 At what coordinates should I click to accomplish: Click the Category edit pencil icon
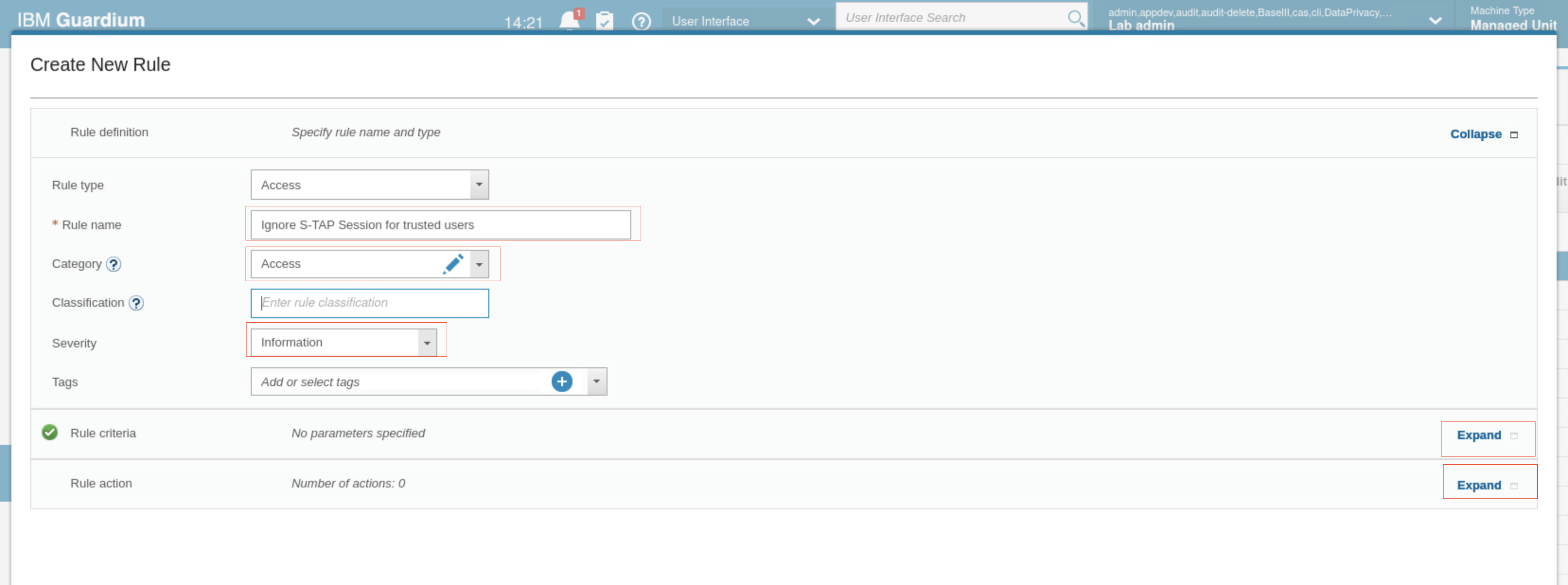coord(453,264)
